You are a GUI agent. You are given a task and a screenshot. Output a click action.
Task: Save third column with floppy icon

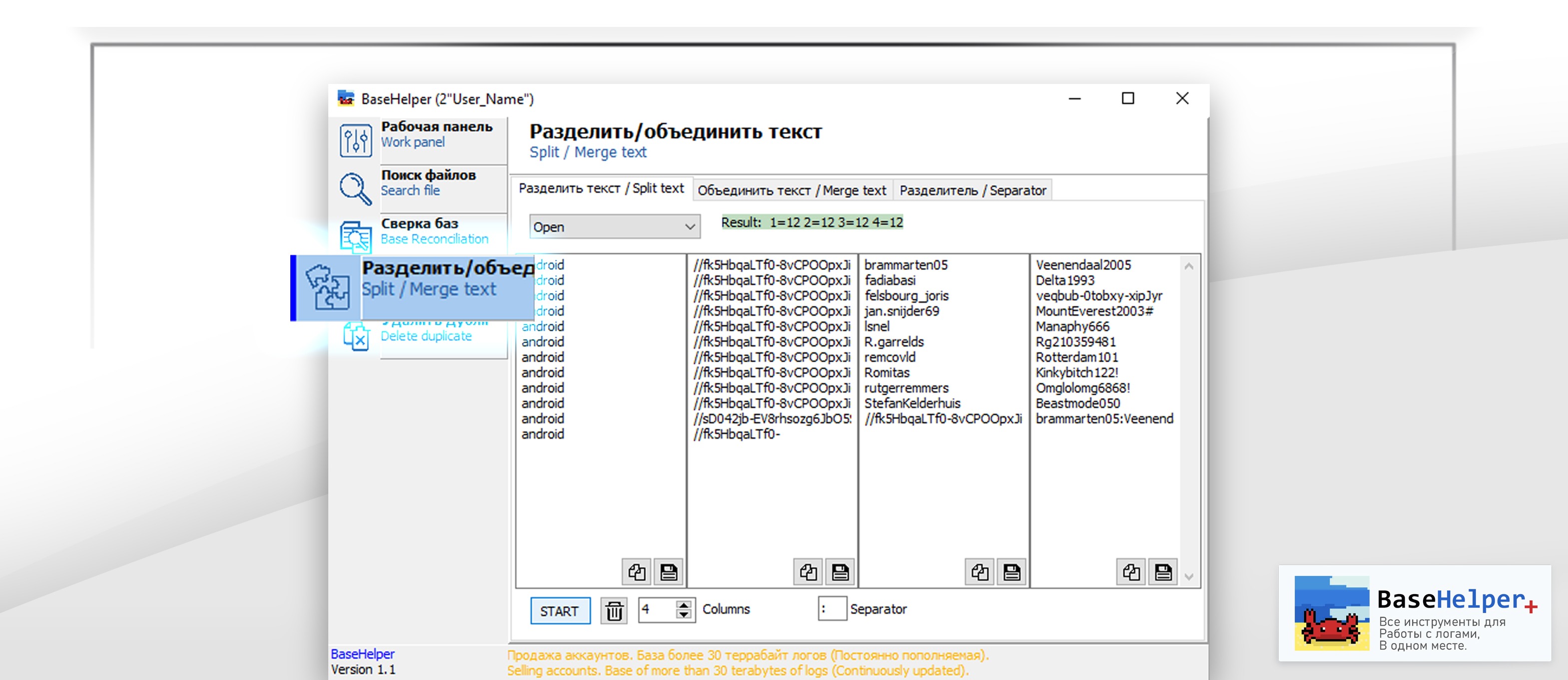coord(1012,572)
